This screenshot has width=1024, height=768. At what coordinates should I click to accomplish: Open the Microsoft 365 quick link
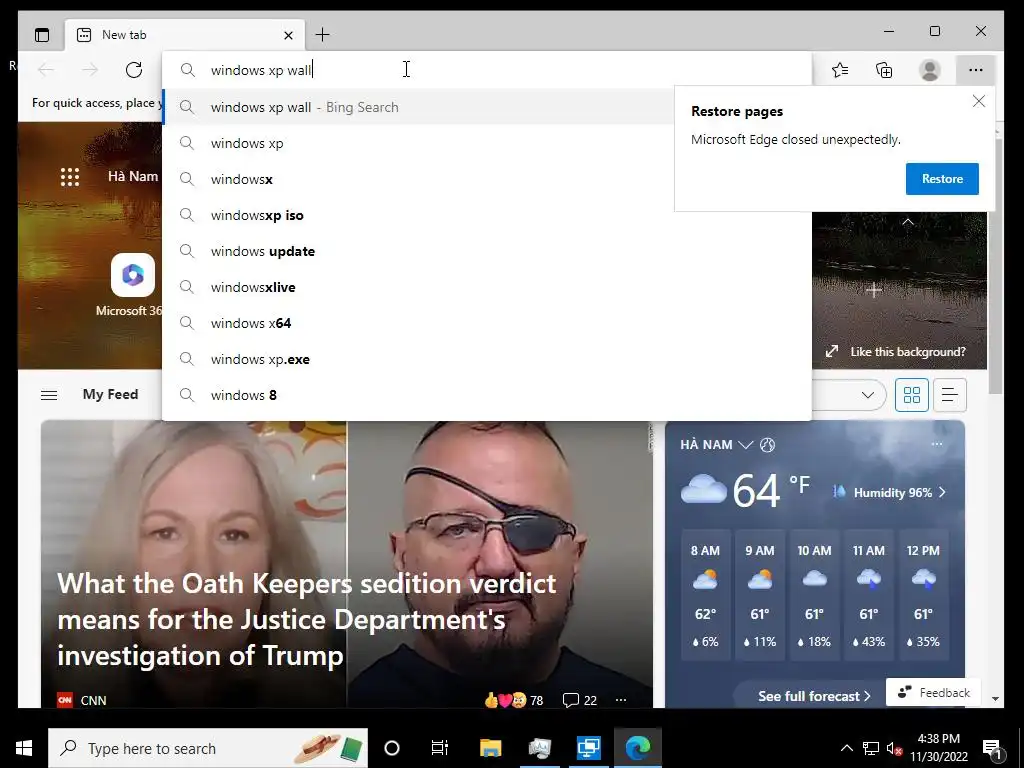click(x=133, y=285)
